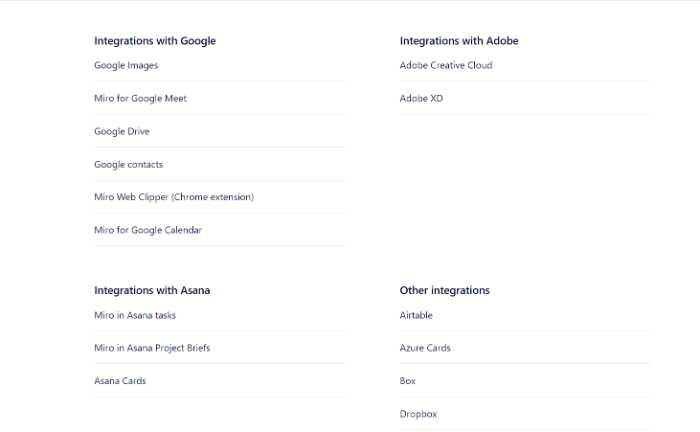Open the Asana Cards link
Viewport: 700px width, 432px height.
120,382
